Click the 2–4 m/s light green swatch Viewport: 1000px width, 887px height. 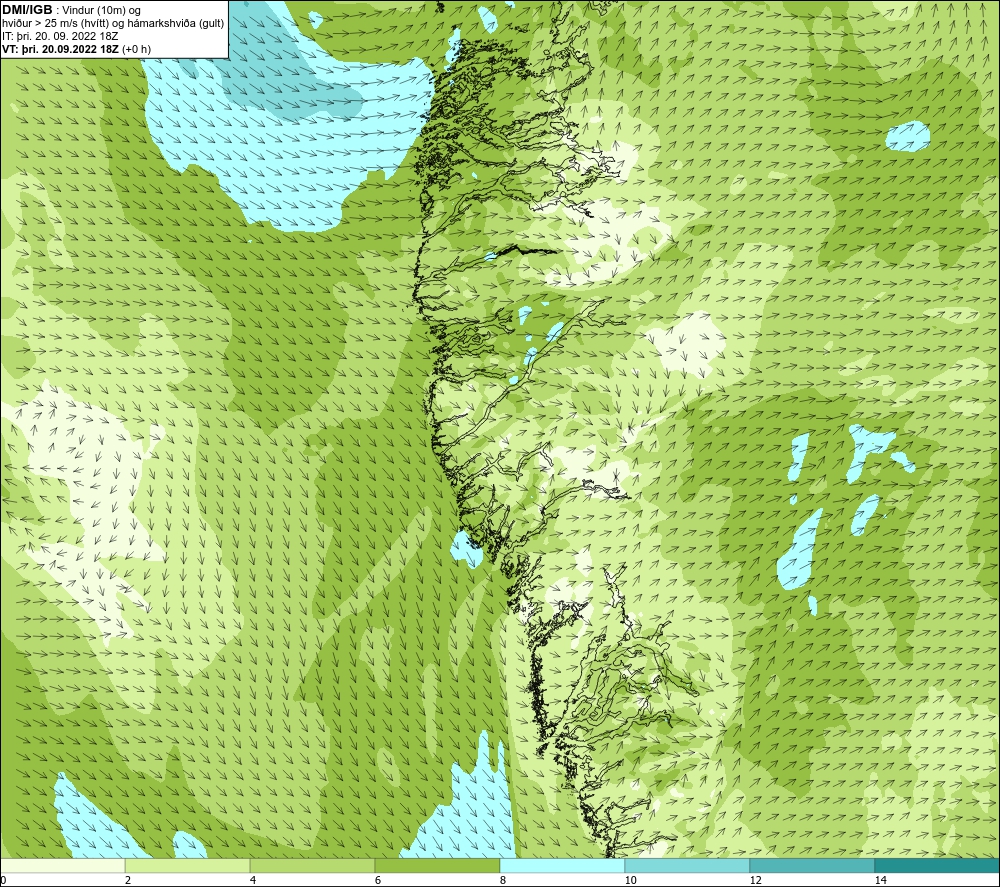188,866
